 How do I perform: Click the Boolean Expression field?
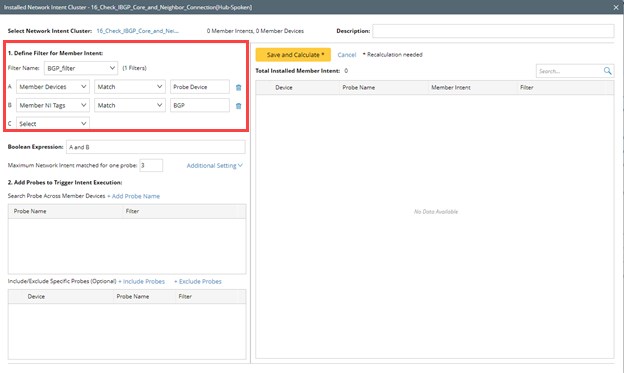click(156, 147)
